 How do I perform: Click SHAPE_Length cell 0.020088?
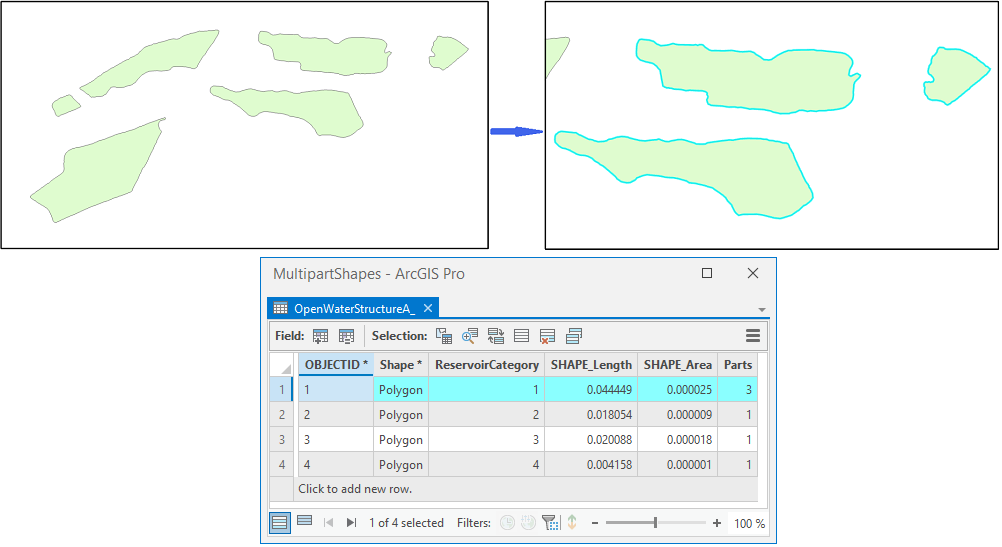[591, 439]
